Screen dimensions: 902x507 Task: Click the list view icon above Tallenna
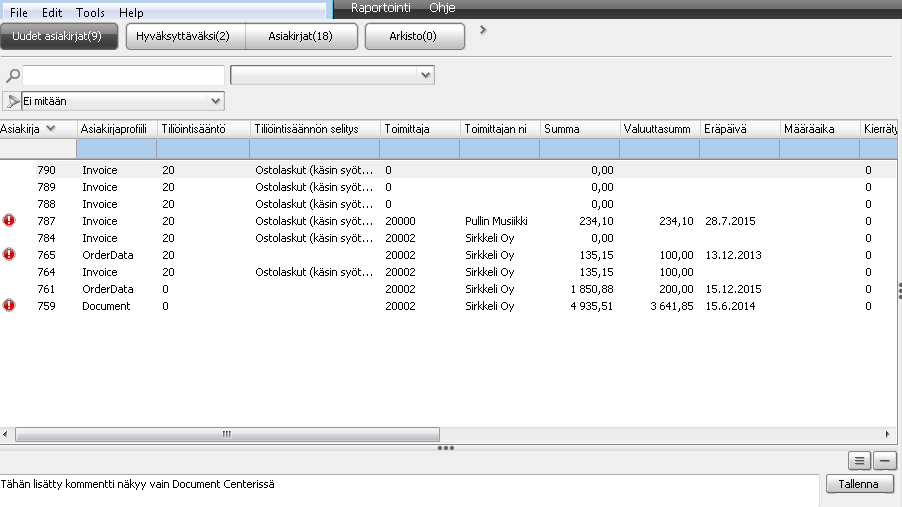point(859,460)
